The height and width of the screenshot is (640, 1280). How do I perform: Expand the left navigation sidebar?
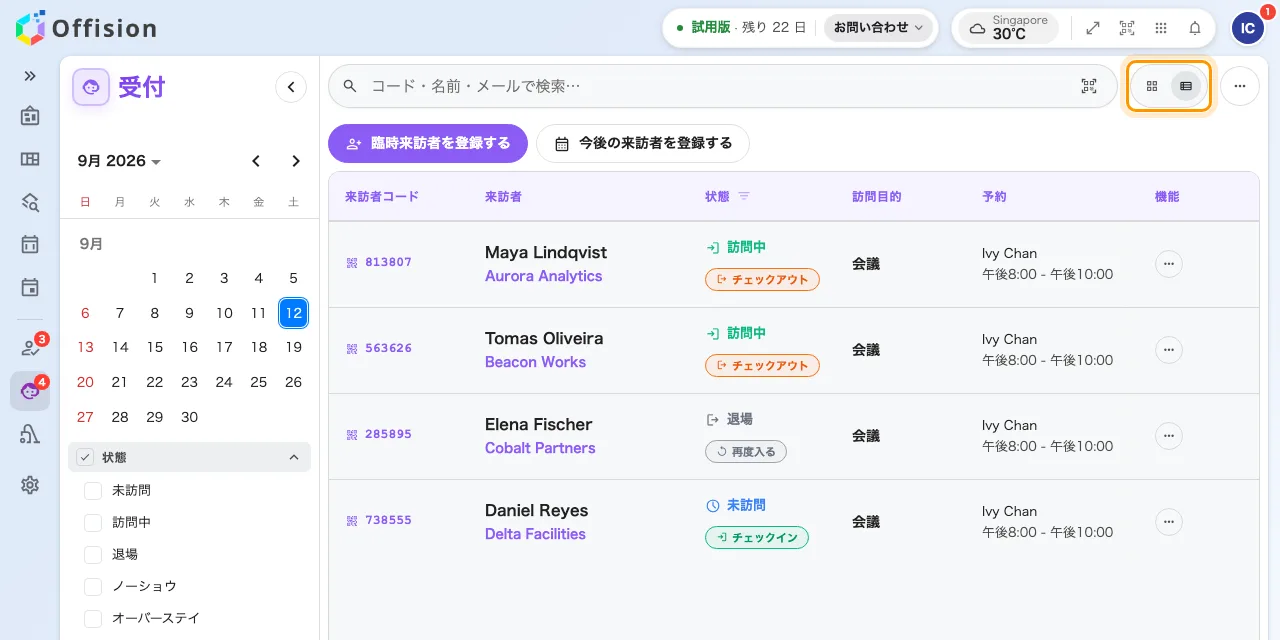point(30,76)
